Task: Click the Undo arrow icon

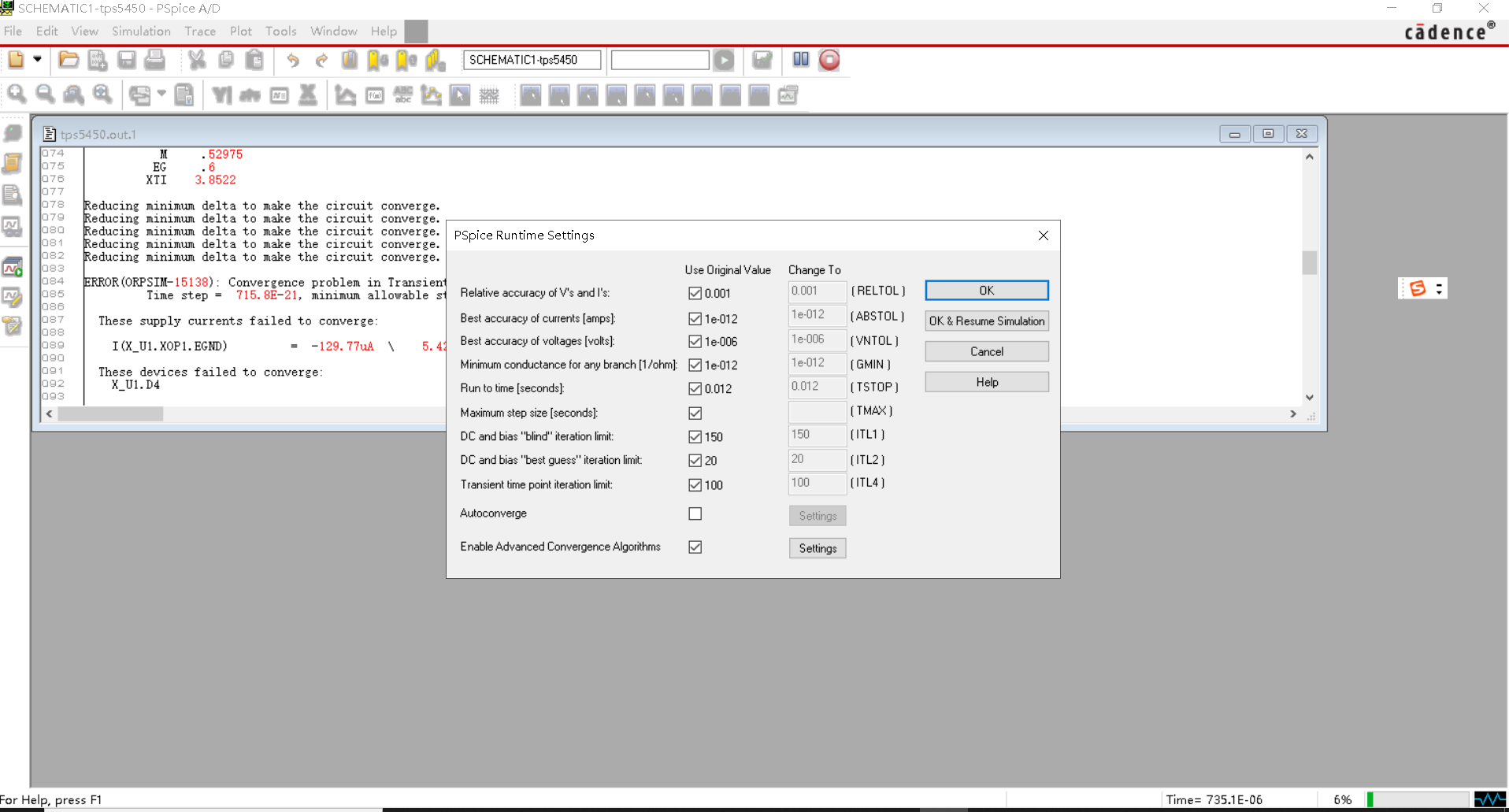Action: 293,60
